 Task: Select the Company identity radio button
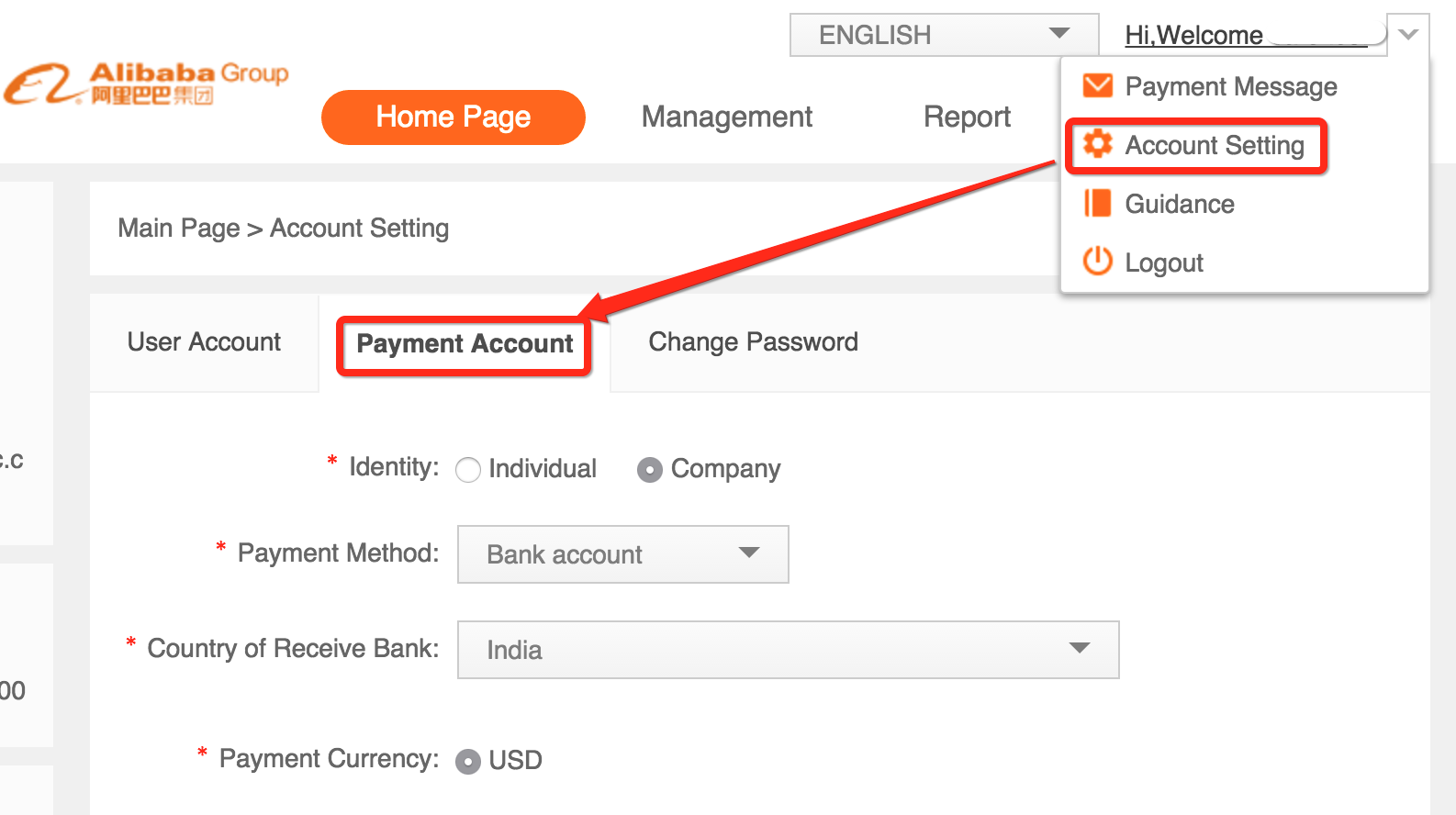point(650,470)
